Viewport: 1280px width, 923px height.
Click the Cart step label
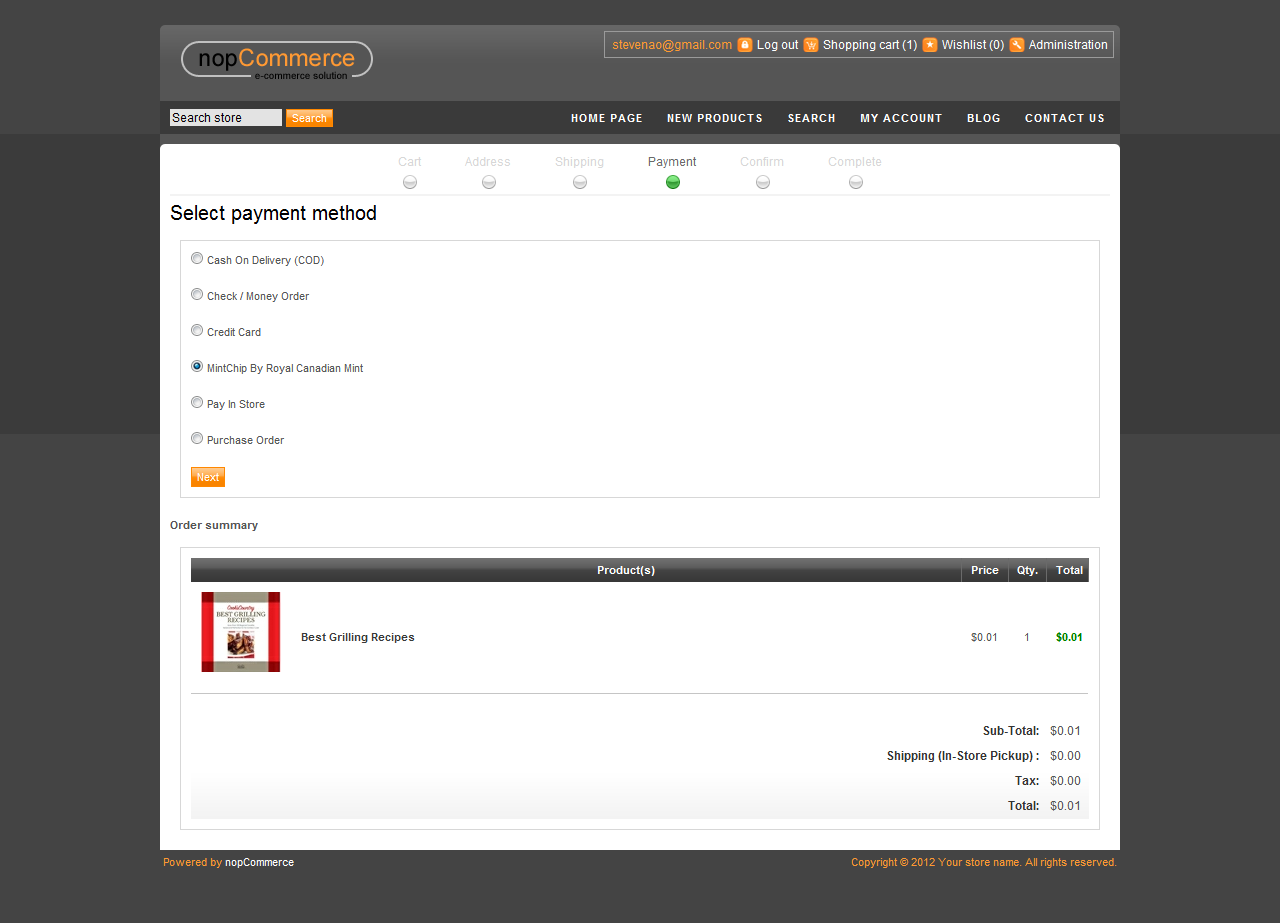(410, 162)
